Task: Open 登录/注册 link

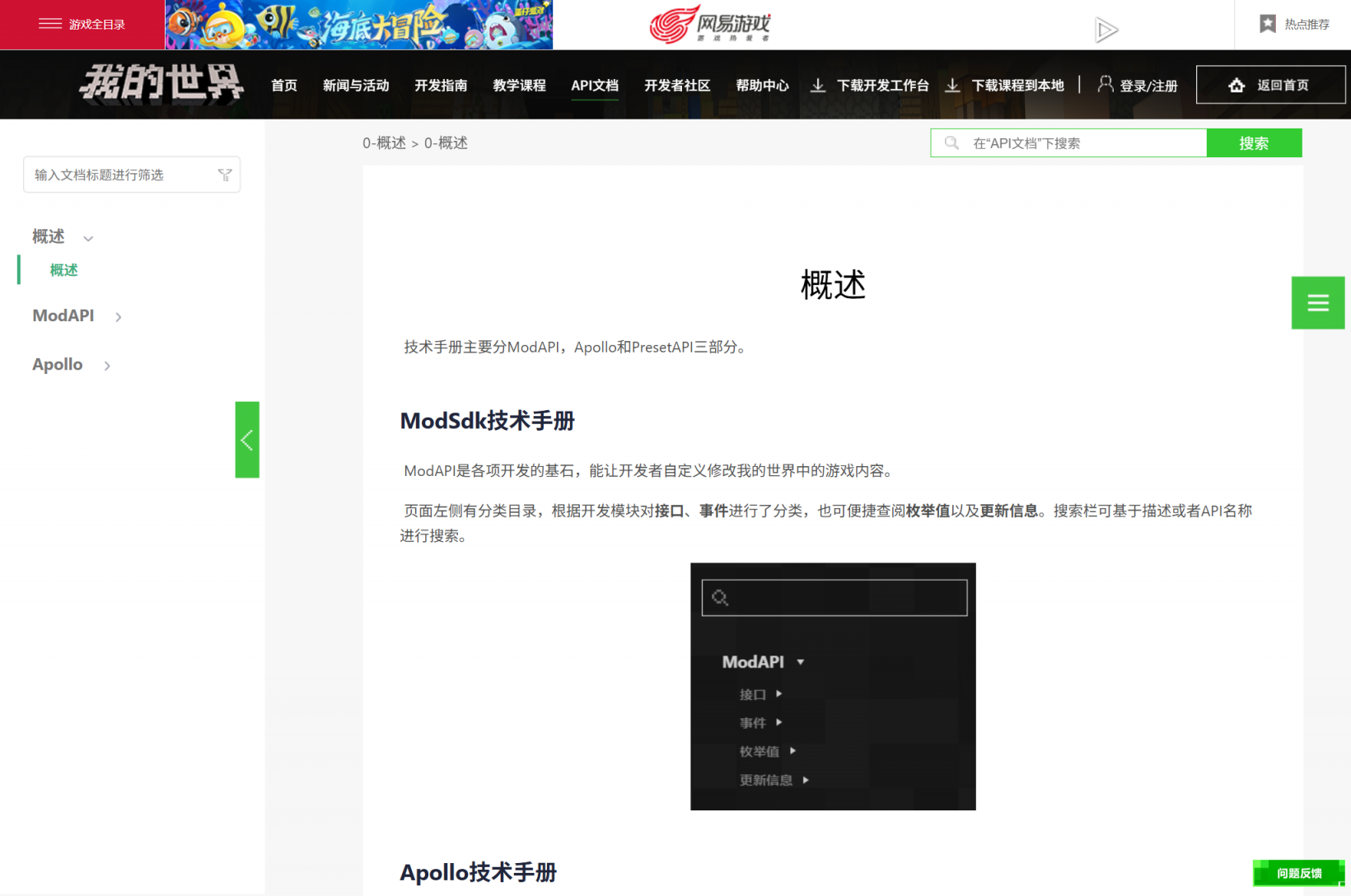Action: coord(1148,86)
